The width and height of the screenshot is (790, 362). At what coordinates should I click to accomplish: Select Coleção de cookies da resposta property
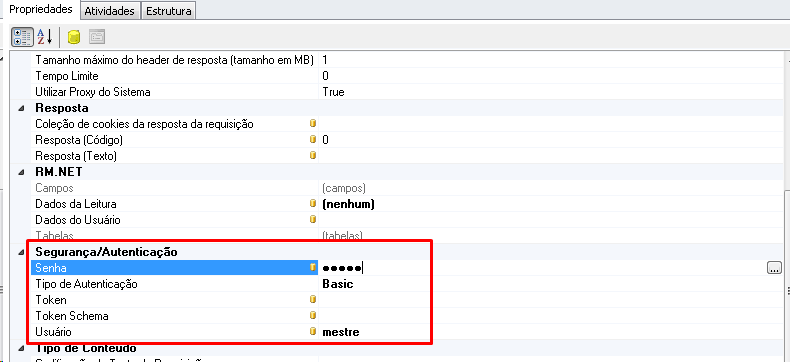(144, 124)
